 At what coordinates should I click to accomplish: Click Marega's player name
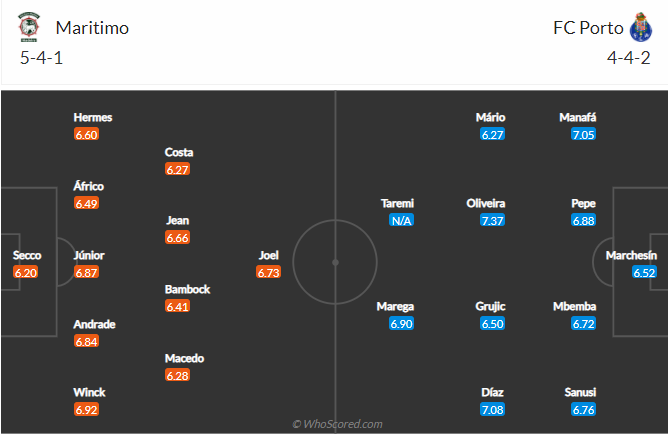(395, 307)
